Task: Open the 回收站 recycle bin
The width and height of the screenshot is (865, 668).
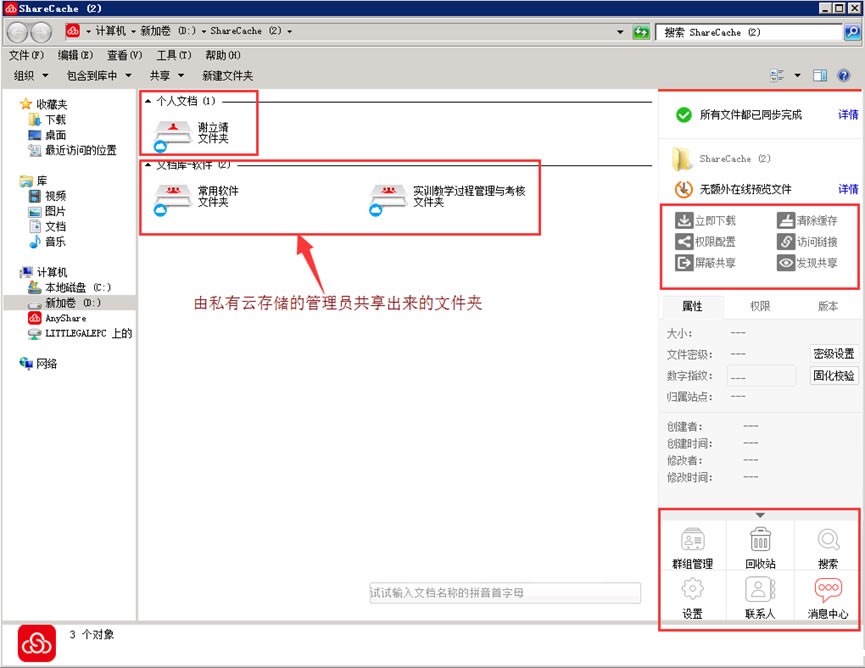Action: click(761, 540)
